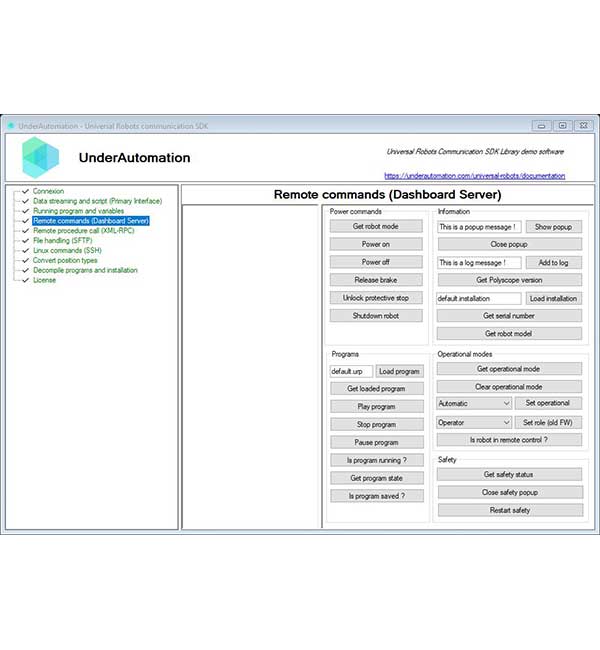Click Shutdown robot

tap(376, 315)
